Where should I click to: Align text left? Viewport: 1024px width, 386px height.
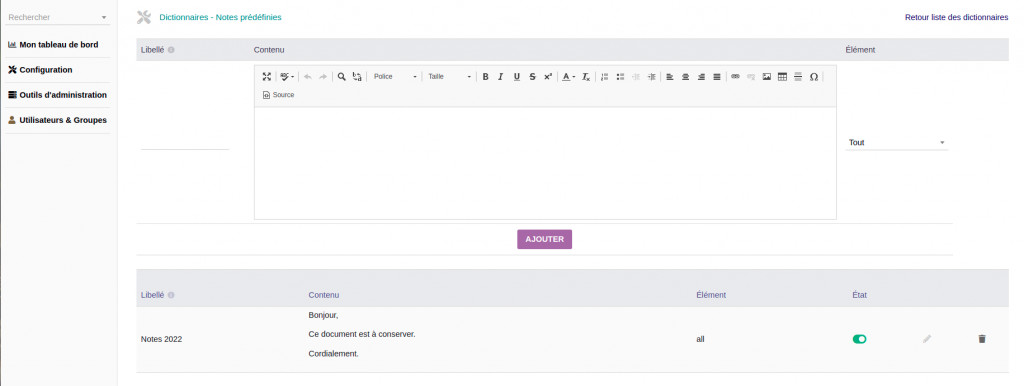(x=669, y=76)
